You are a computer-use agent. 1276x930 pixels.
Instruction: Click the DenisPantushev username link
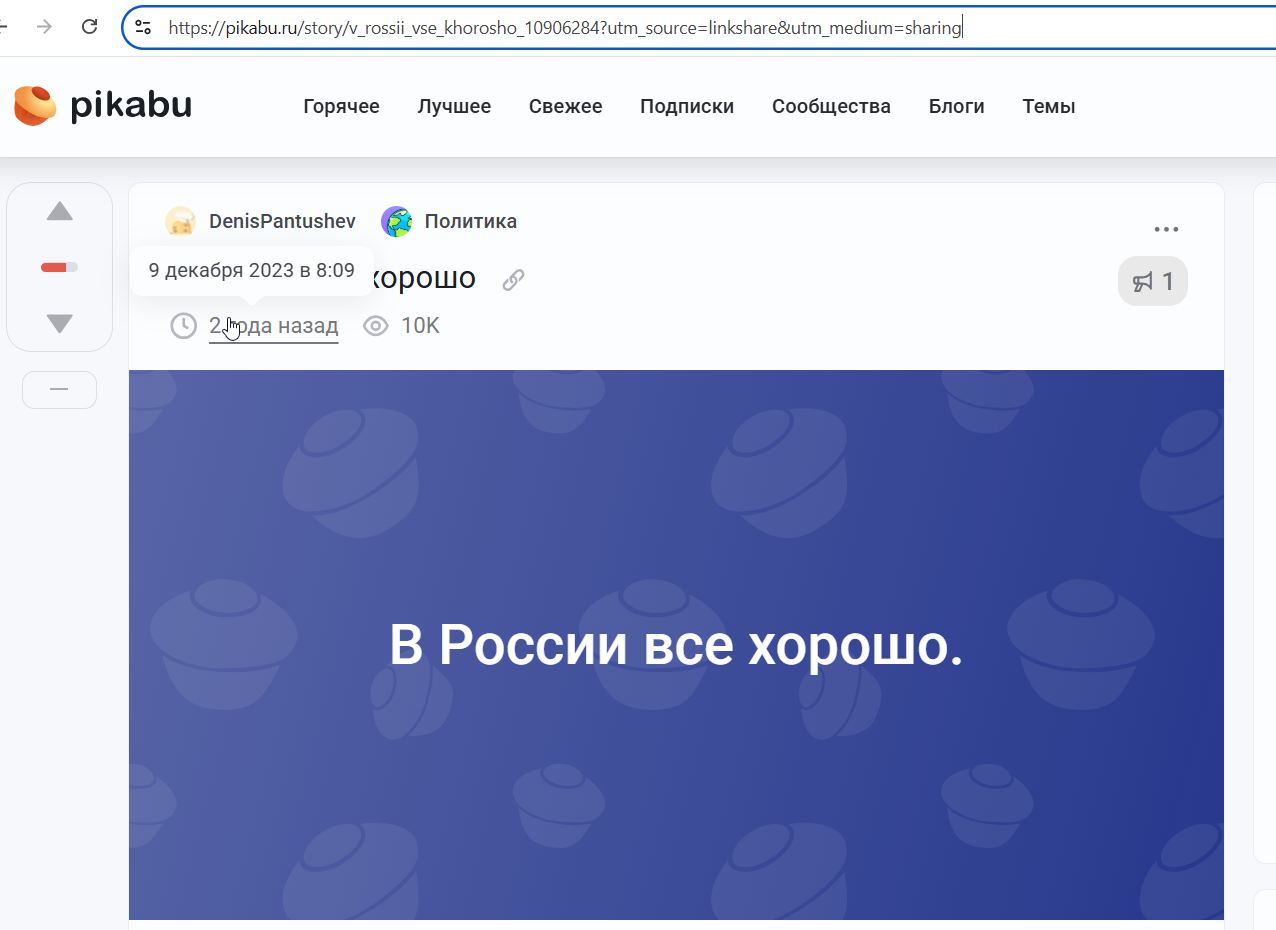coord(282,221)
